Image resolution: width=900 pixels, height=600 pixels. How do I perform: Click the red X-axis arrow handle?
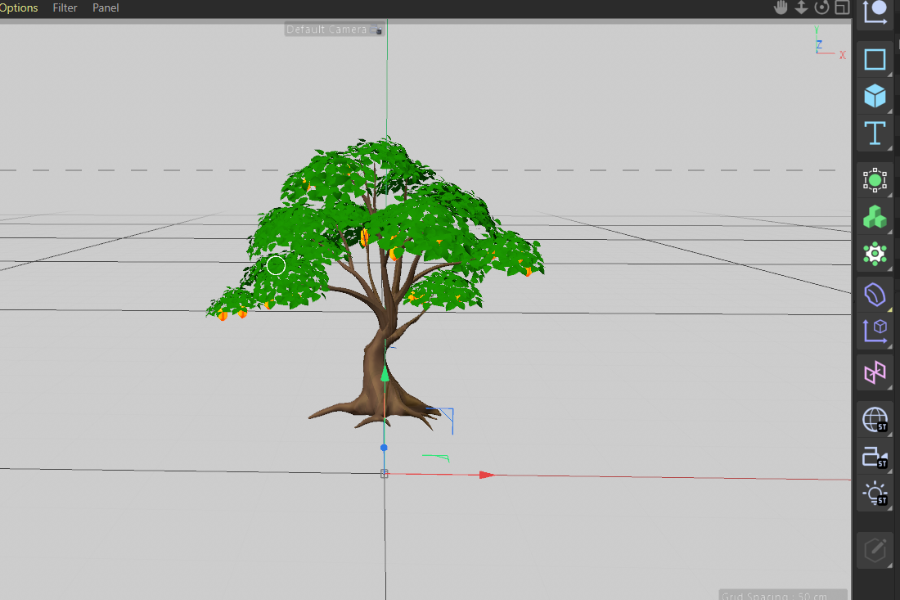[x=486, y=475]
